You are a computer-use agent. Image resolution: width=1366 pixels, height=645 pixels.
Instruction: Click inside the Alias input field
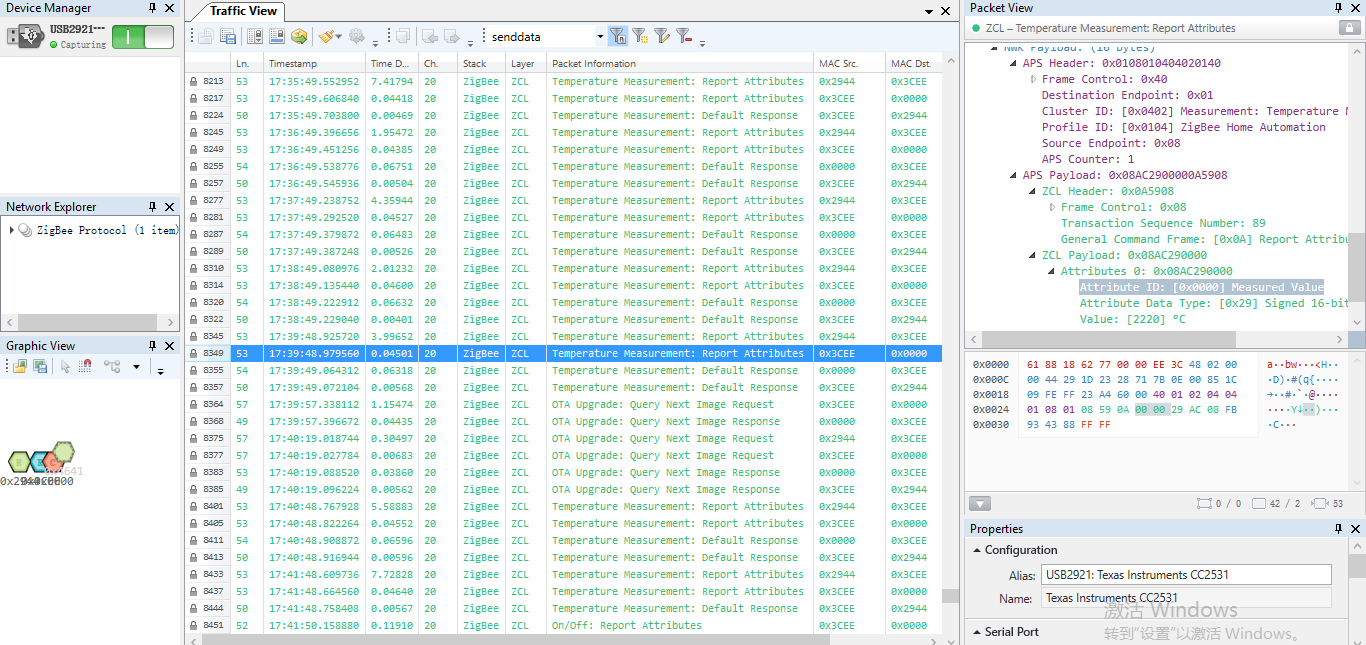point(1185,574)
